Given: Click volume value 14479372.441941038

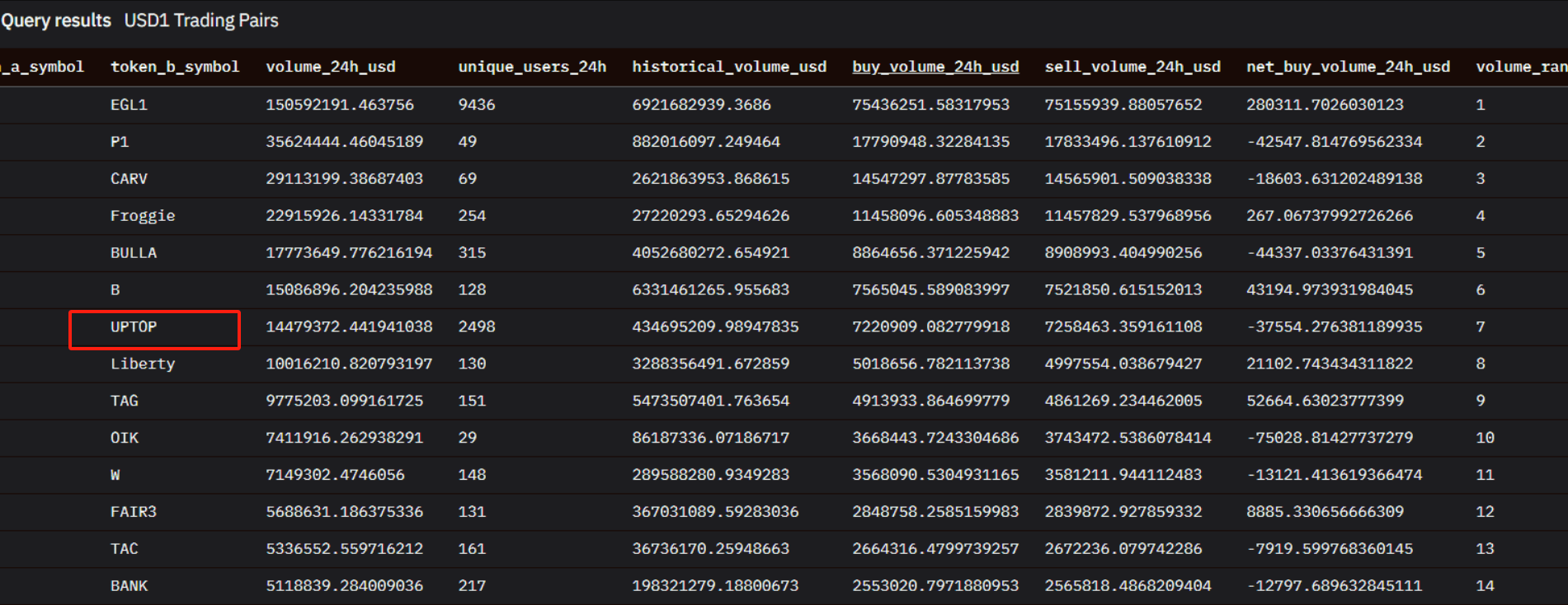Looking at the screenshot, I should click(349, 327).
